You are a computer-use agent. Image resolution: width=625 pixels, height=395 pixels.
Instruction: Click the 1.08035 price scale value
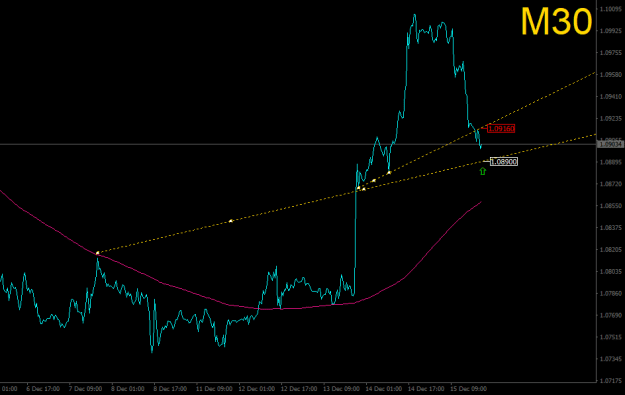(x=611, y=271)
